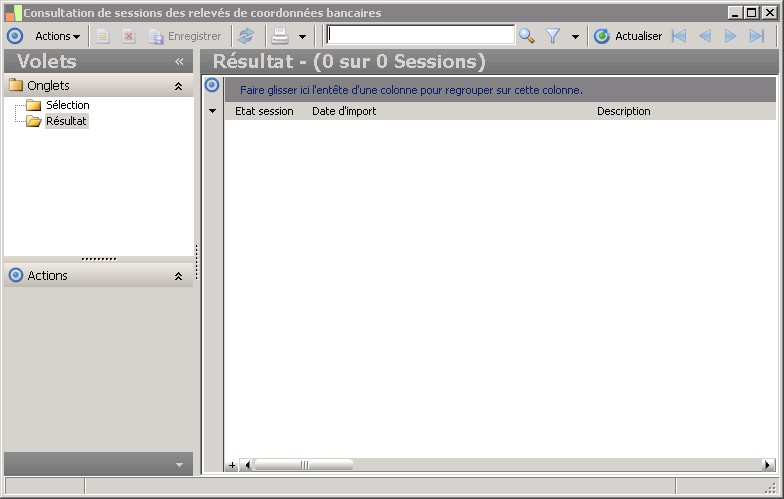Open the filter dropdown arrow
Image resolution: width=784 pixels, height=499 pixels.
click(x=576, y=36)
